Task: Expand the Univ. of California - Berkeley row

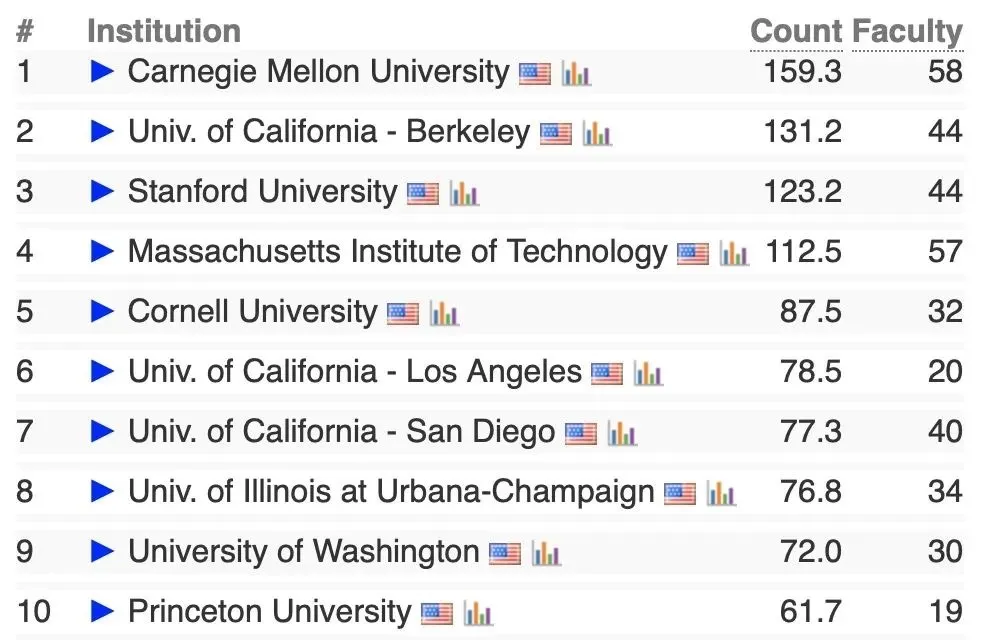Action: pos(102,132)
